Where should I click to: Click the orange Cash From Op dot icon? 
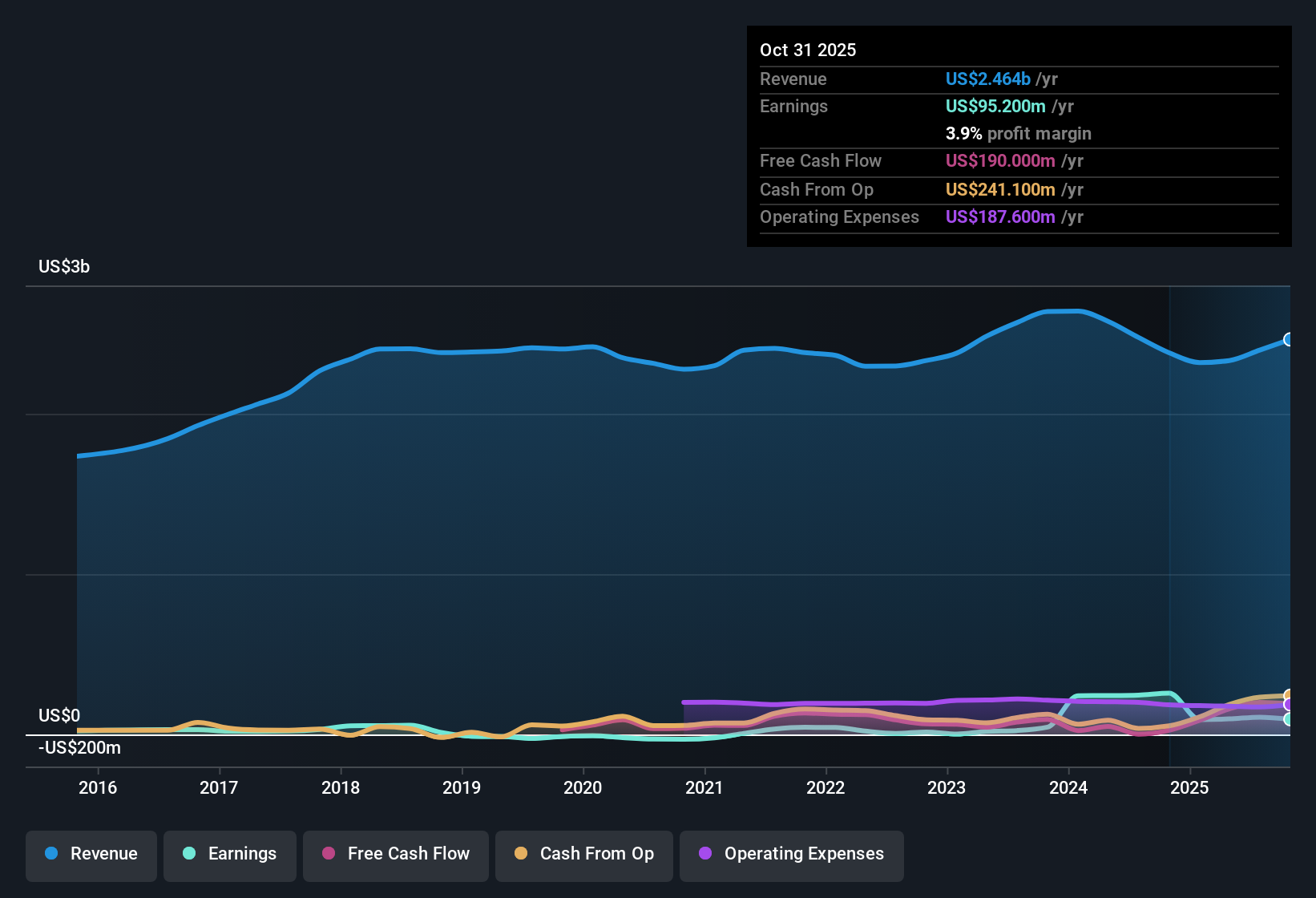tap(520, 854)
